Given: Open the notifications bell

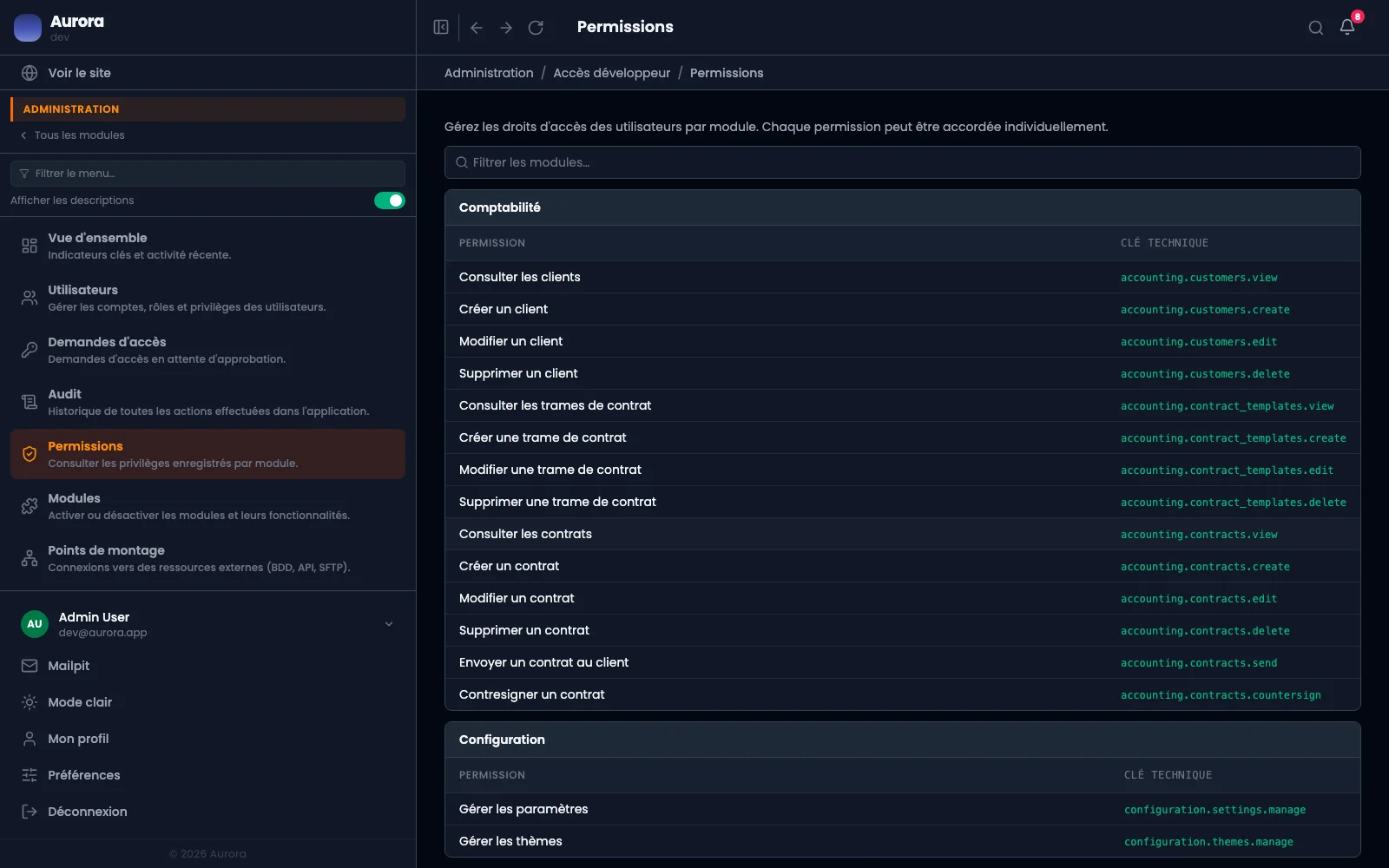Looking at the screenshot, I should click(x=1347, y=27).
